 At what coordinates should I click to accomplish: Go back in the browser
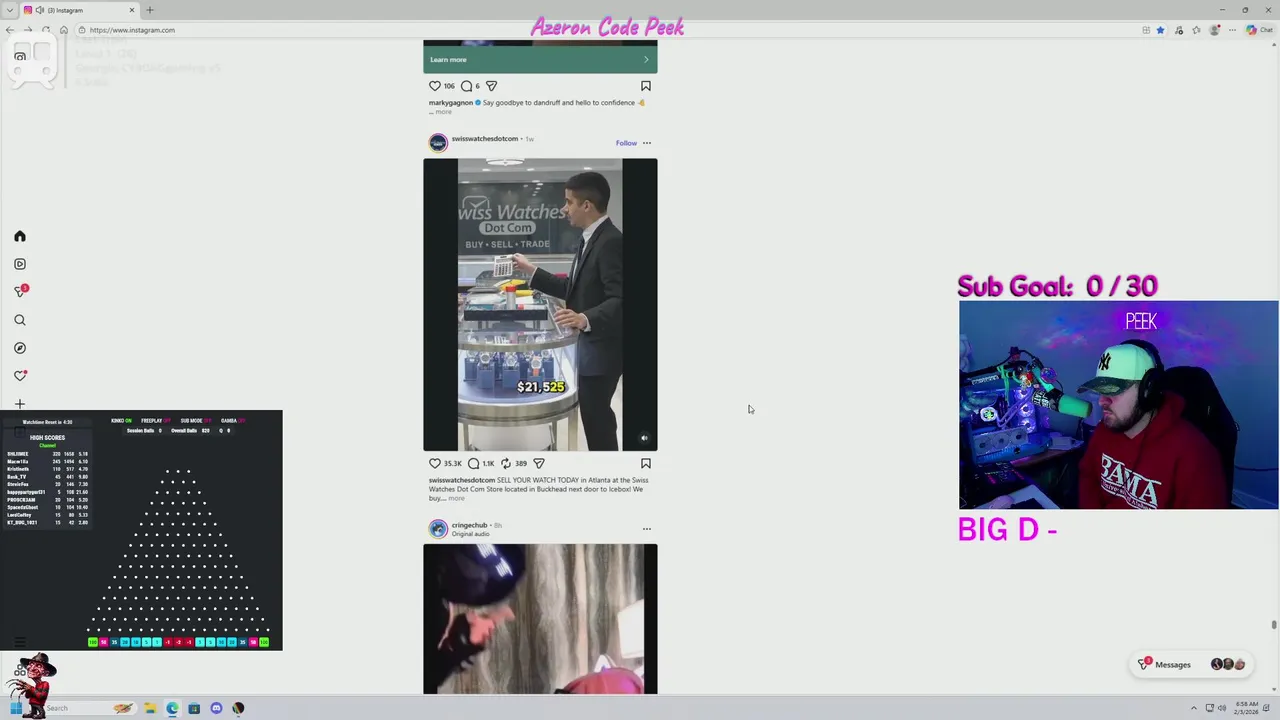10,30
